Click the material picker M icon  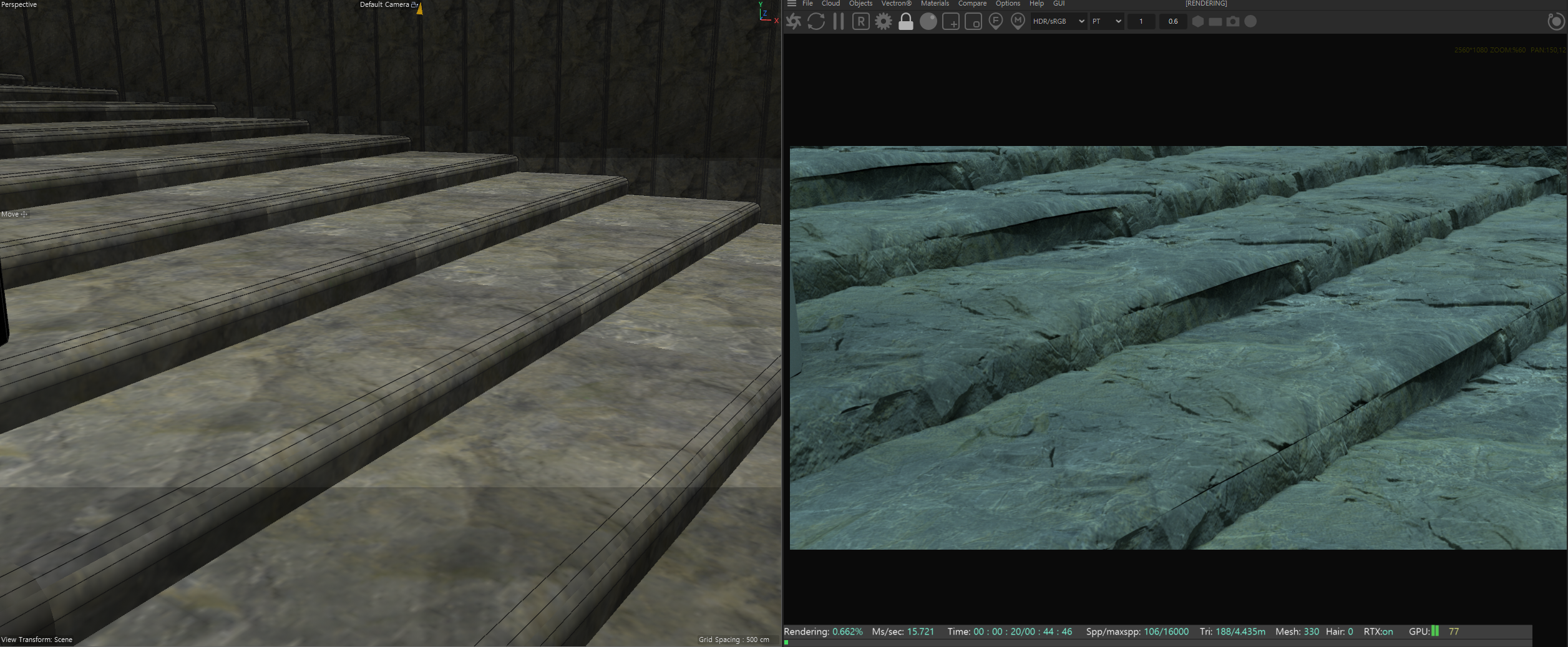click(x=1018, y=22)
